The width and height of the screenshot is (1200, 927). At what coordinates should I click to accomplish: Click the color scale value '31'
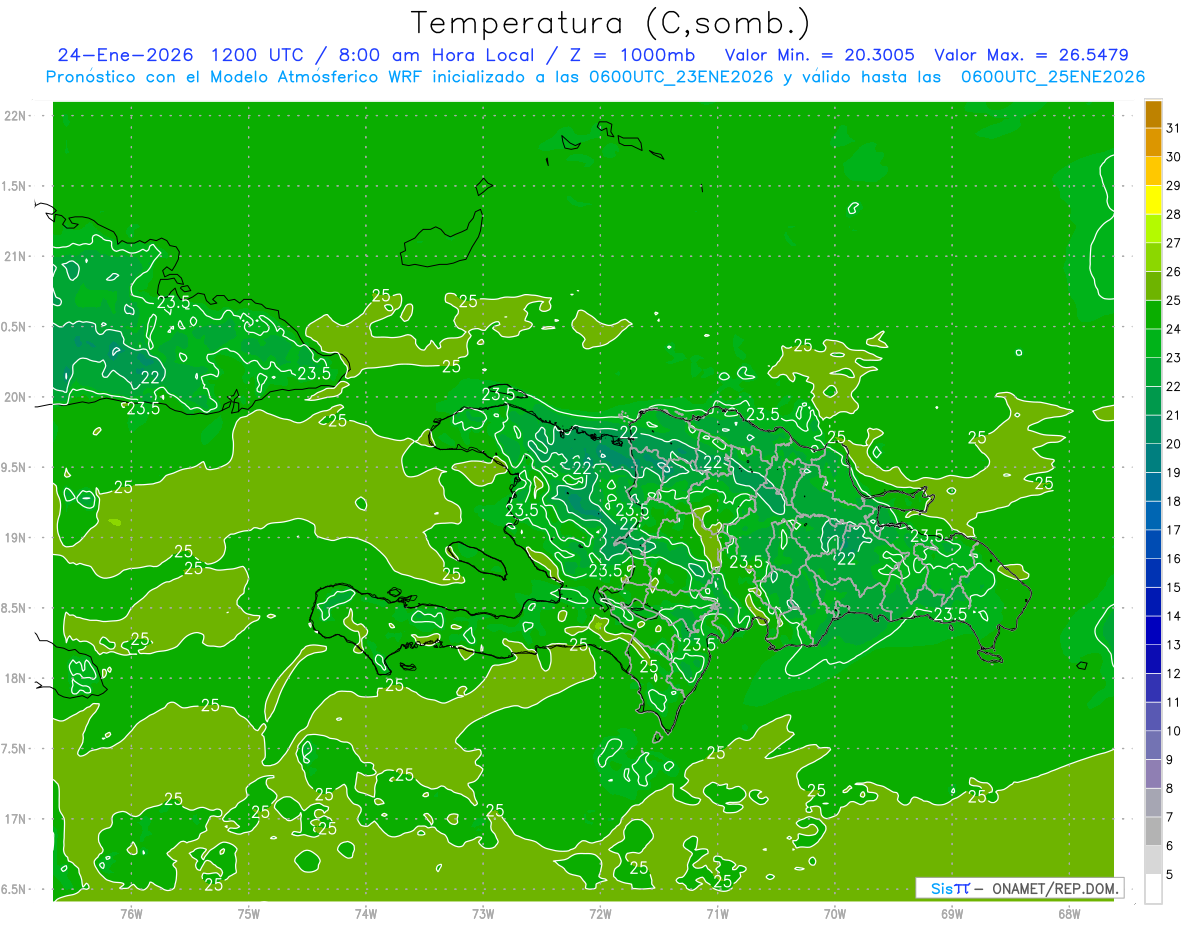tap(1173, 128)
